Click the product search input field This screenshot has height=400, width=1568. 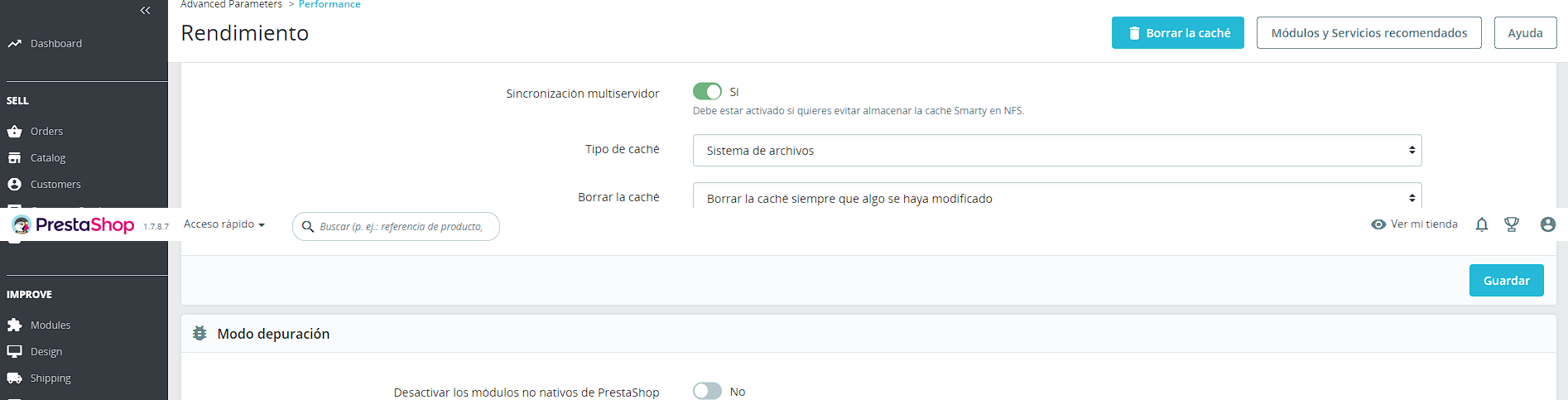(402, 226)
